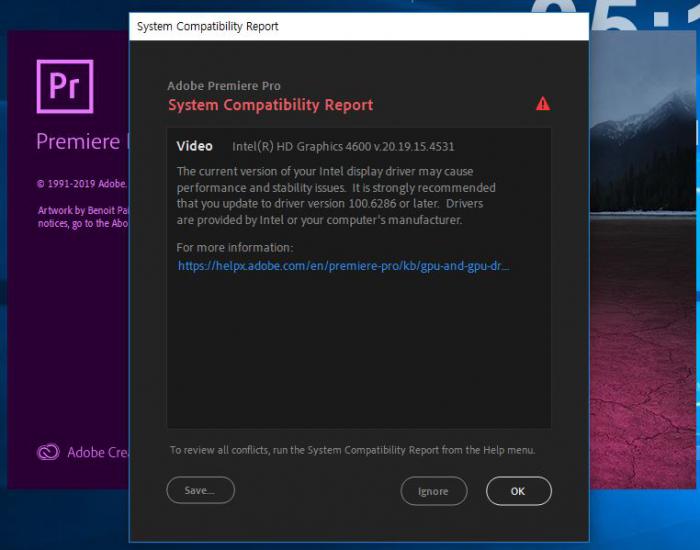Click the red warning triangle icon

[543, 104]
